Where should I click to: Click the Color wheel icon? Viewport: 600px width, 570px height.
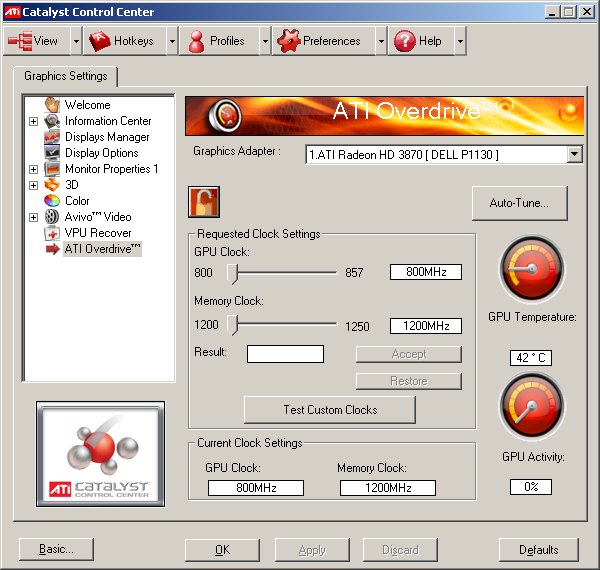point(52,201)
